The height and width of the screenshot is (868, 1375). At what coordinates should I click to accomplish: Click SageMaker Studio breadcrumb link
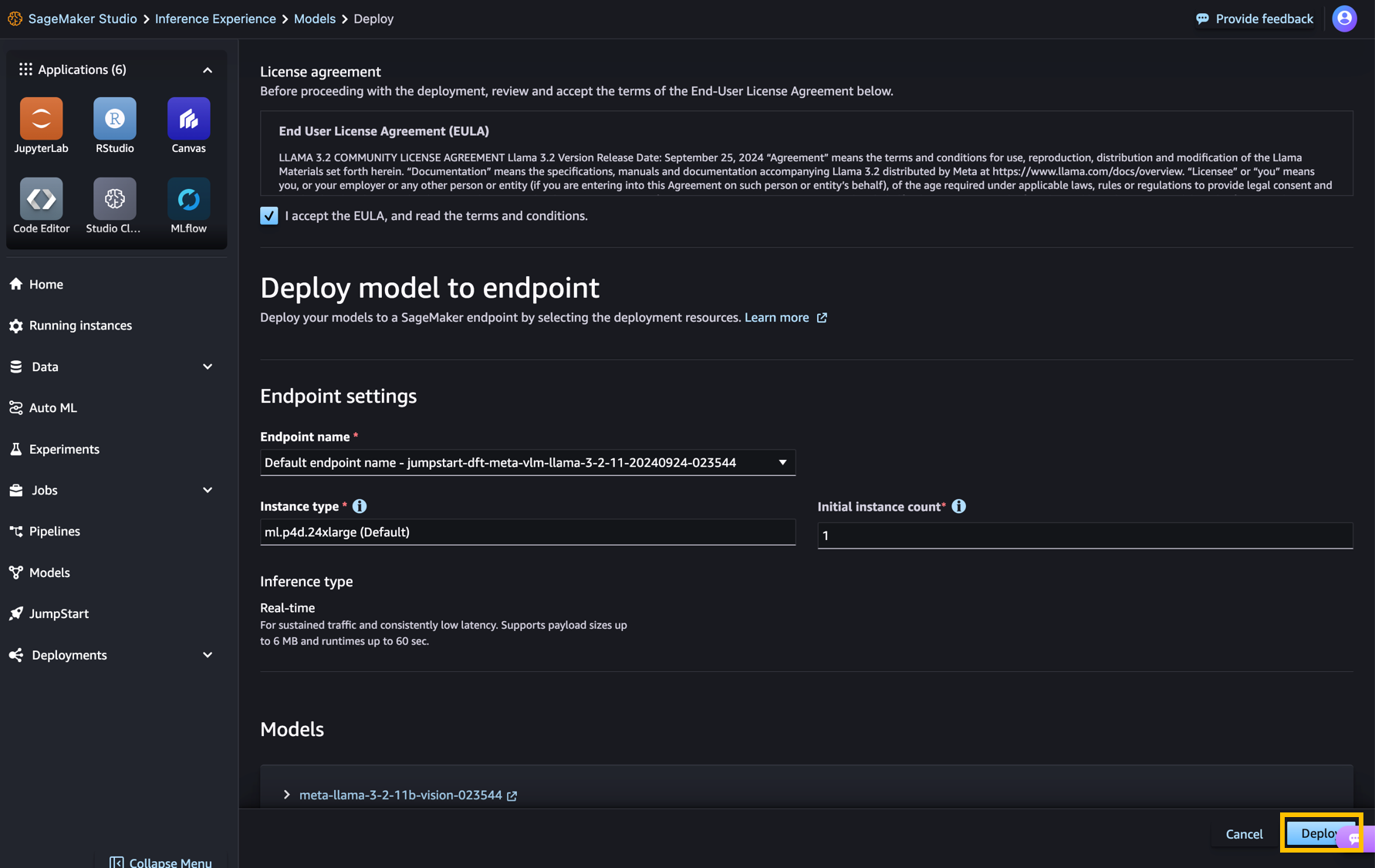click(83, 19)
